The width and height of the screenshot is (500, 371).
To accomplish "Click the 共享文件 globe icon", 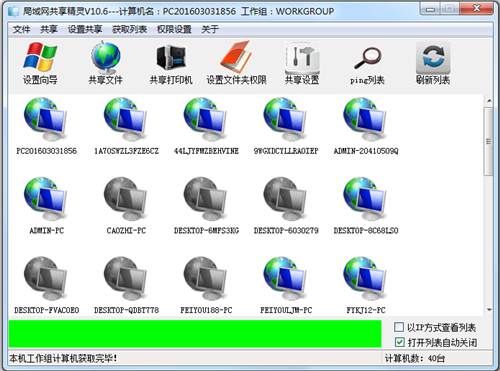I will [x=106, y=63].
